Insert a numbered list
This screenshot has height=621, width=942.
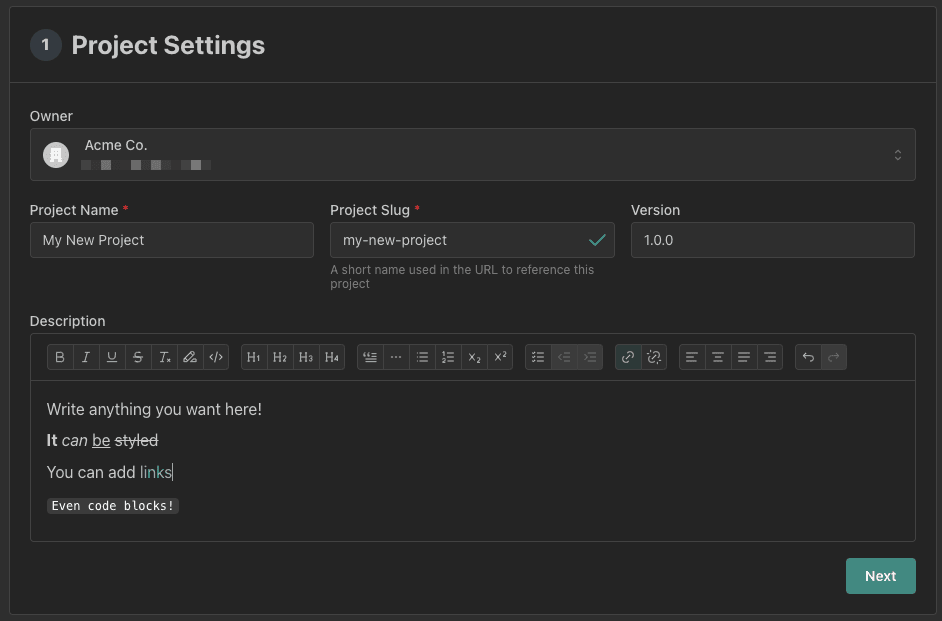[x=448, y=357]
